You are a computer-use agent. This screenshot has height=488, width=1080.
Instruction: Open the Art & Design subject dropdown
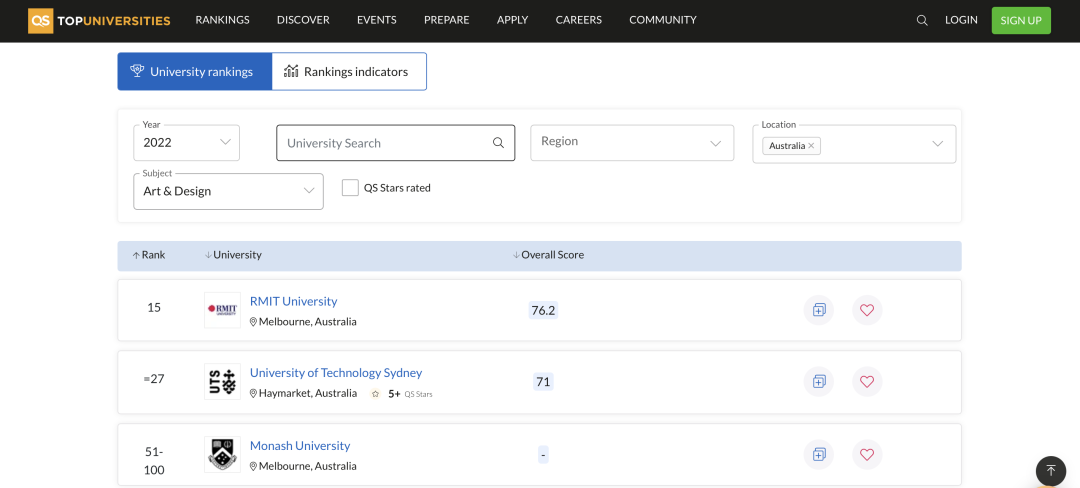pyautogui.click(x=229, y=191)
